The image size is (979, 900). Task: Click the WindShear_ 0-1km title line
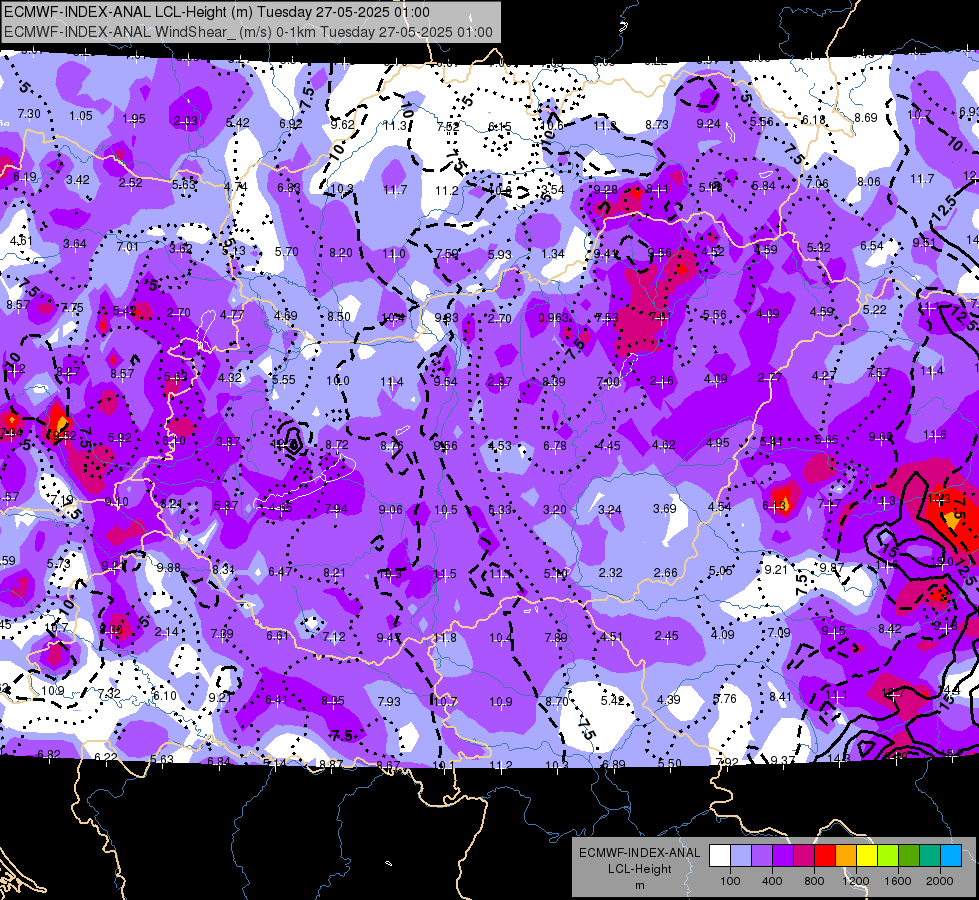coord(248,32)
